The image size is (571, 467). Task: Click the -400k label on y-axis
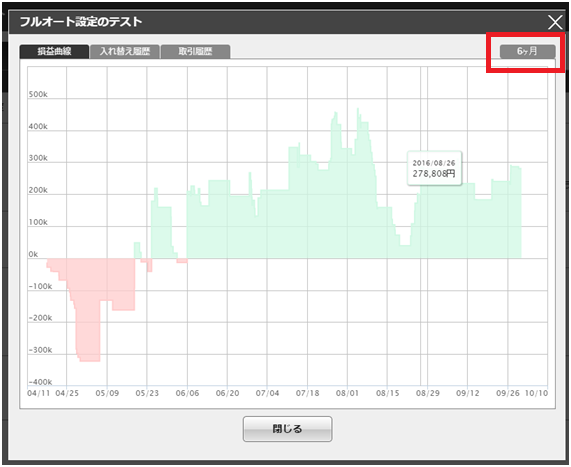click(x=40, y=382)
